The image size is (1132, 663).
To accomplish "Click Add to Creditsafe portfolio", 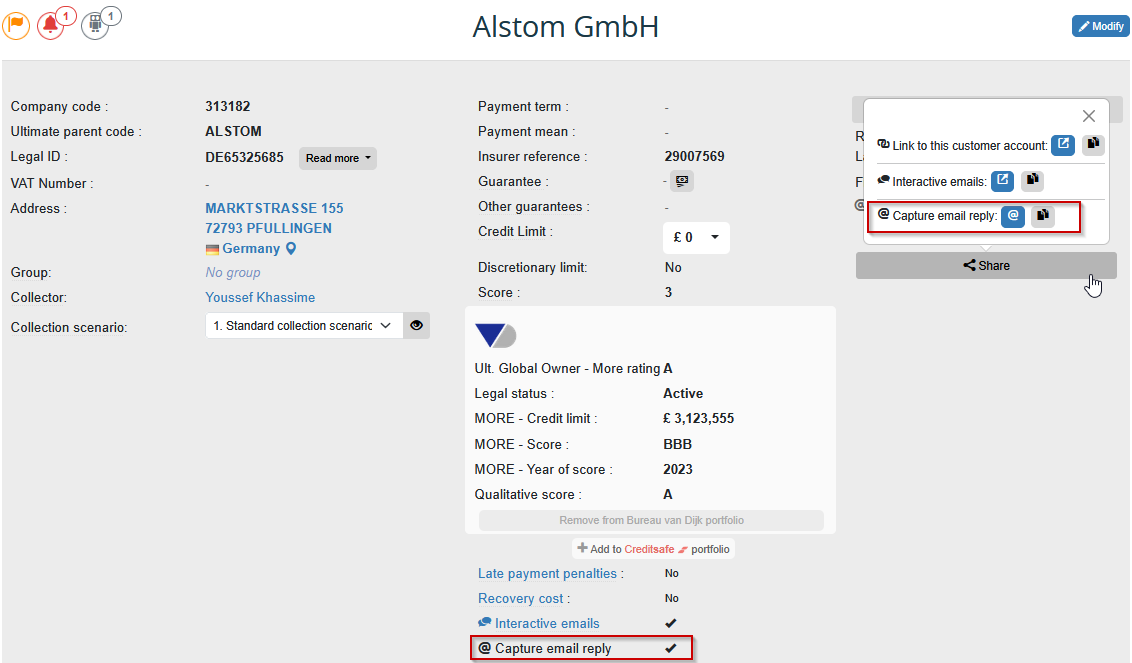I will tap(654, 549).
